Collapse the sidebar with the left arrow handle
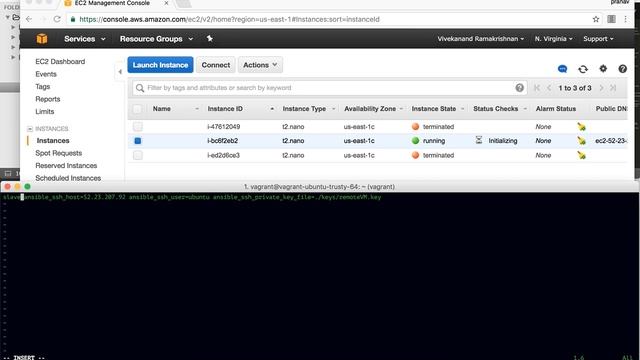 120,72
